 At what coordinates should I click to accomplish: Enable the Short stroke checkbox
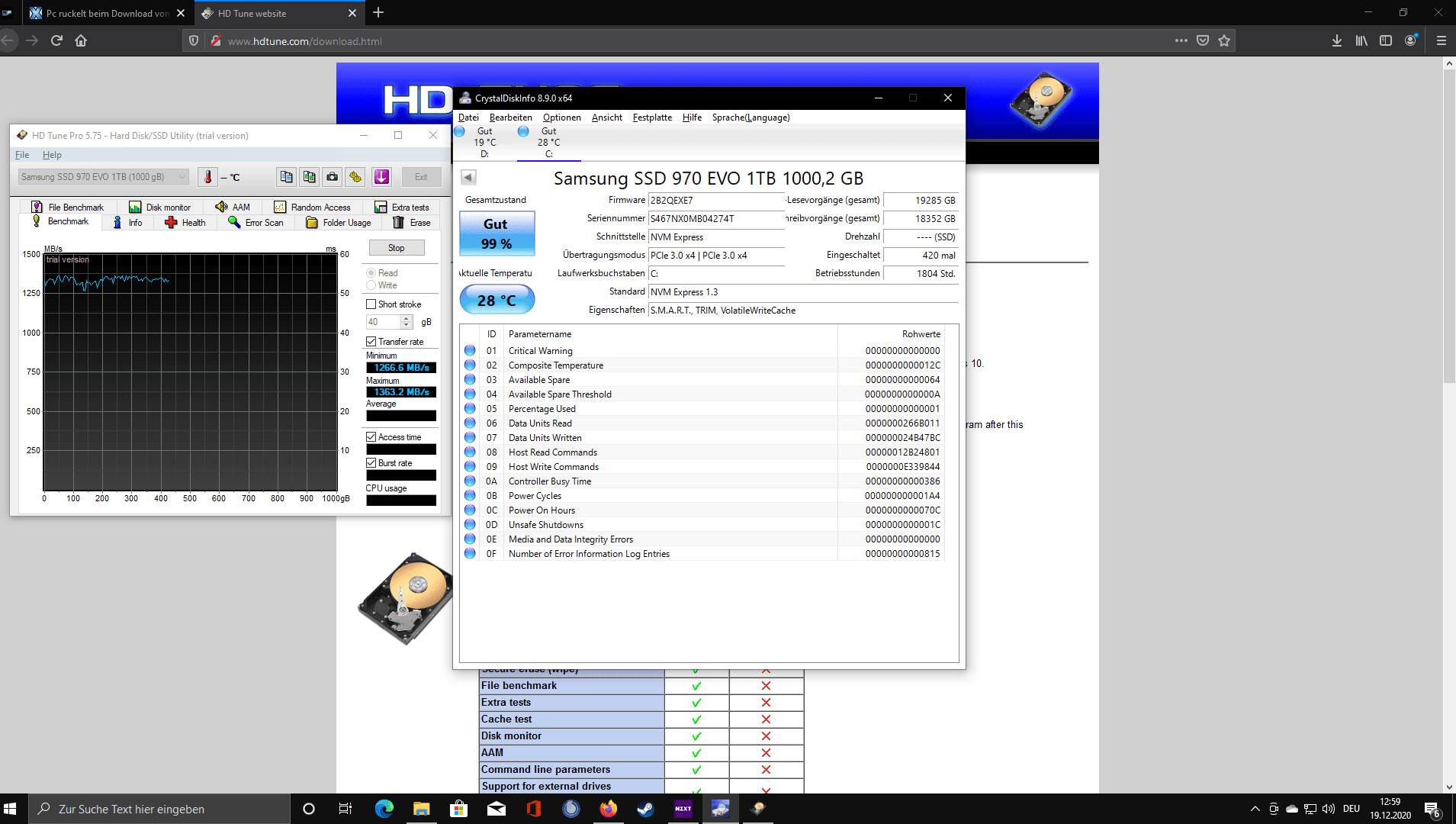point(371,304)
